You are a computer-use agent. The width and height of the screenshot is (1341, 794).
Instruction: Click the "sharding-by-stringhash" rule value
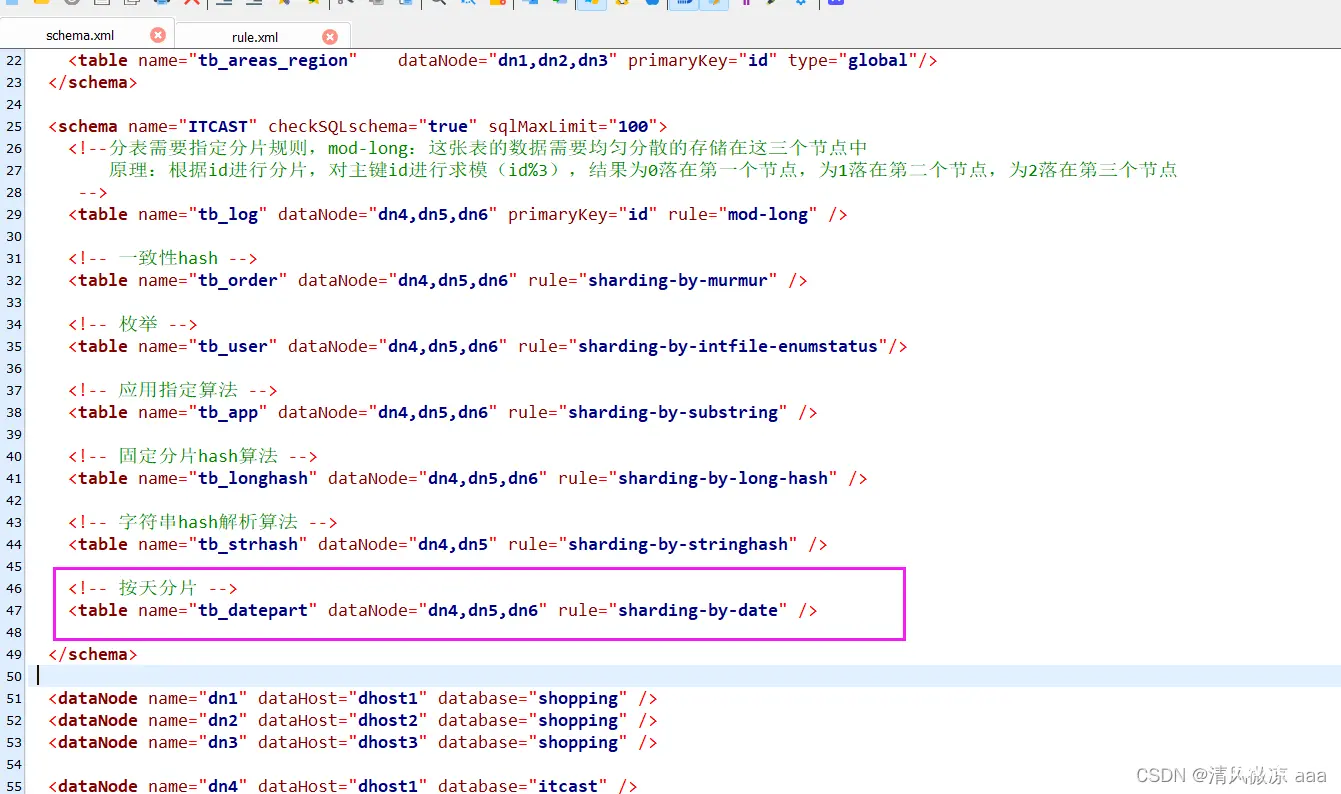pos(678,544)
